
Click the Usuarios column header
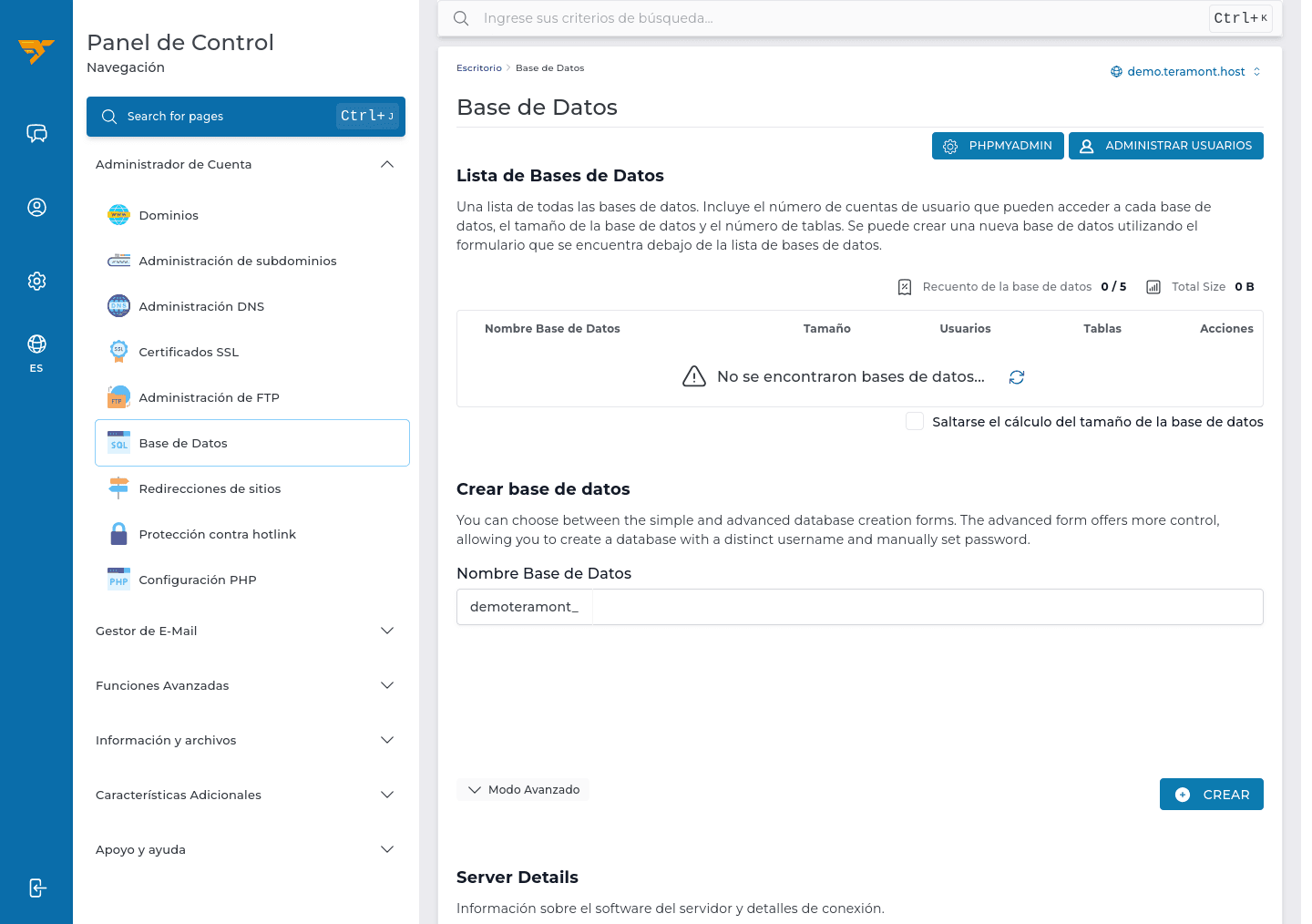[965, 329]
